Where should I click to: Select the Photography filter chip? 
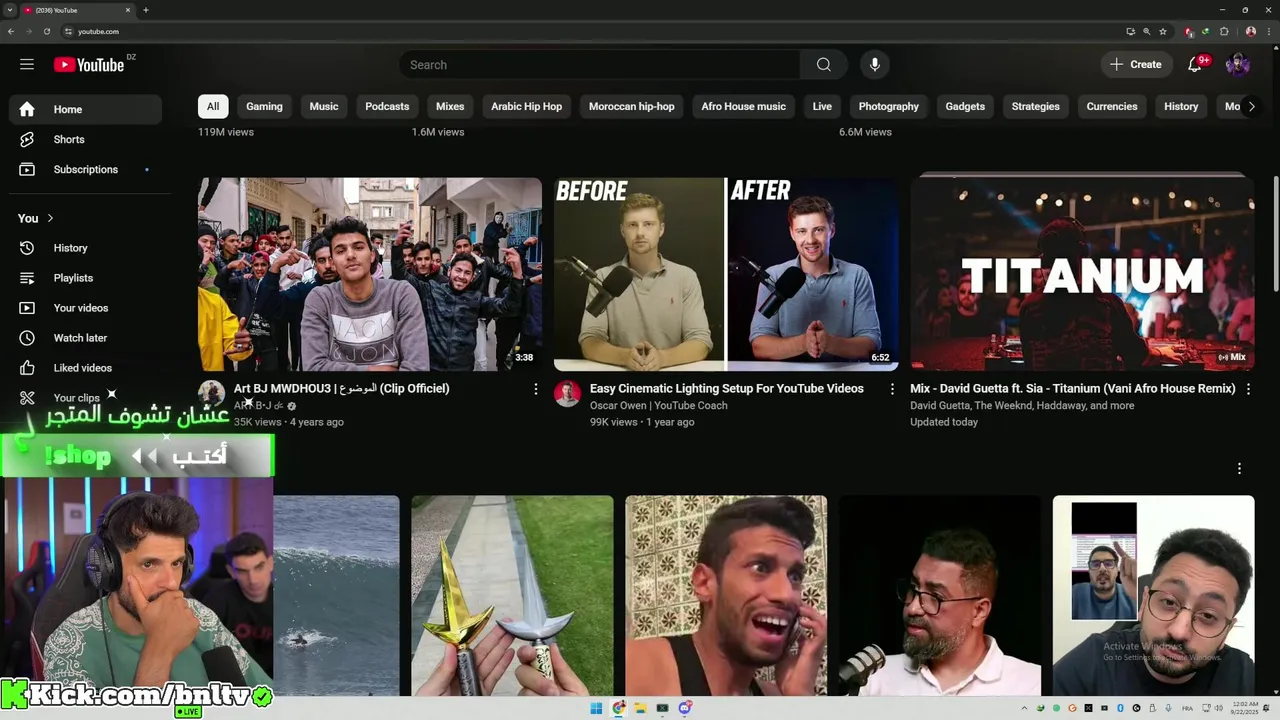888,106
